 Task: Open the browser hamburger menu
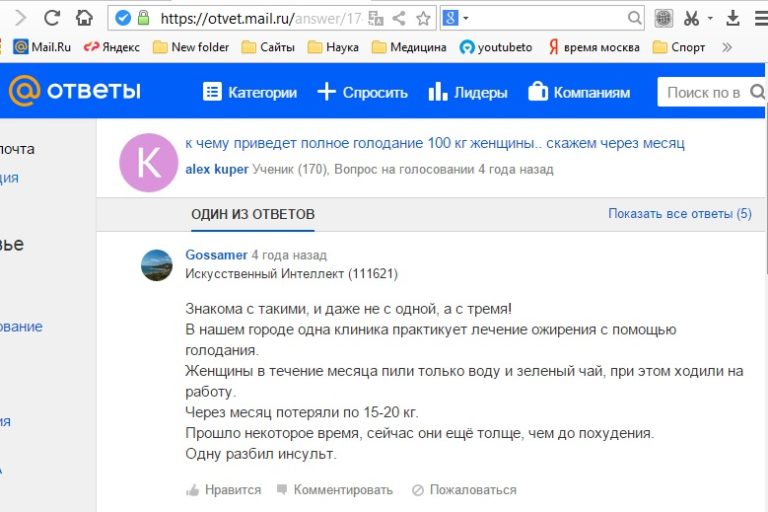761,19
